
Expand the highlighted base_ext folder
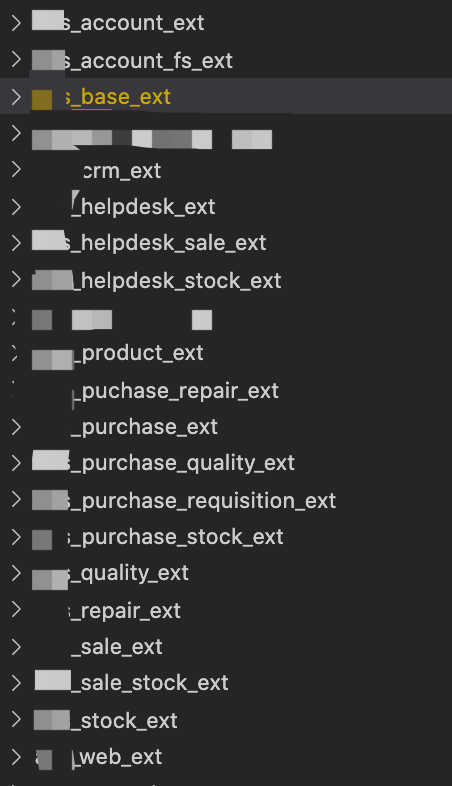click(16, 97)
